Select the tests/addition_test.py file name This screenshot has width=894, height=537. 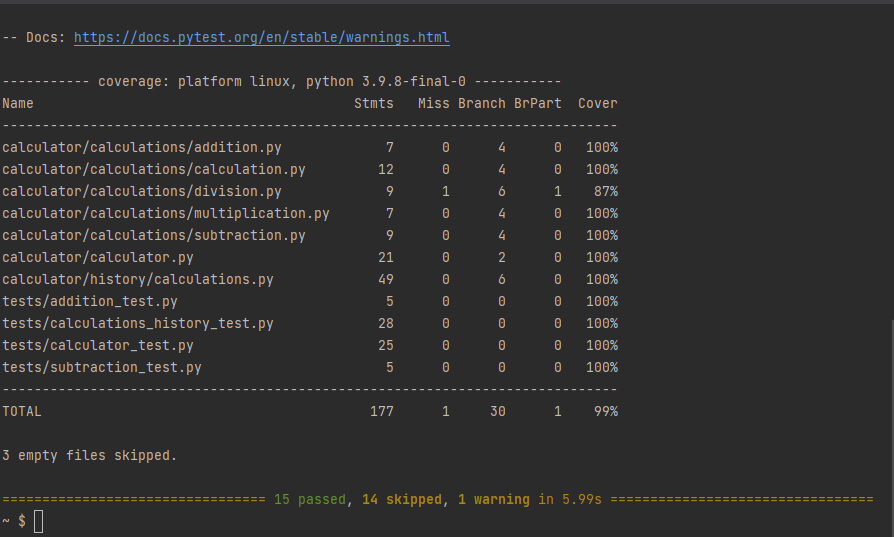coord(90,302)
